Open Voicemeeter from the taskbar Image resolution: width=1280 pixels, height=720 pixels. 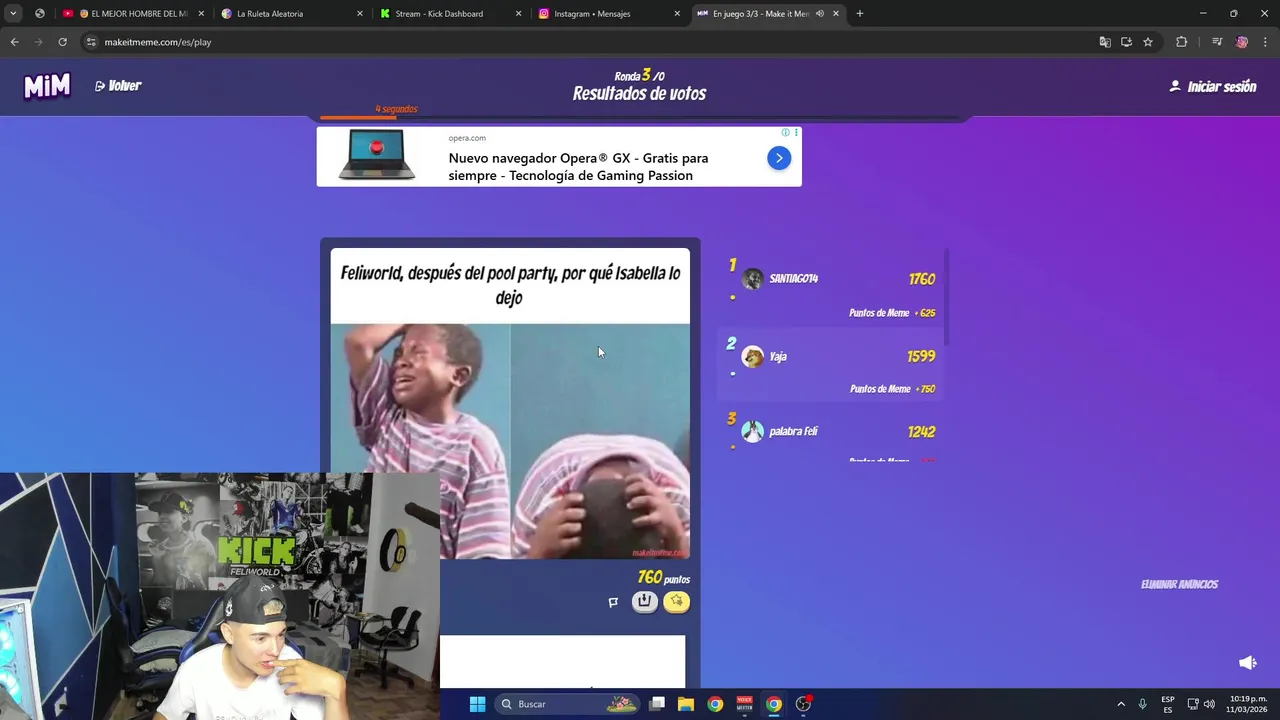[x=744, y=704]
